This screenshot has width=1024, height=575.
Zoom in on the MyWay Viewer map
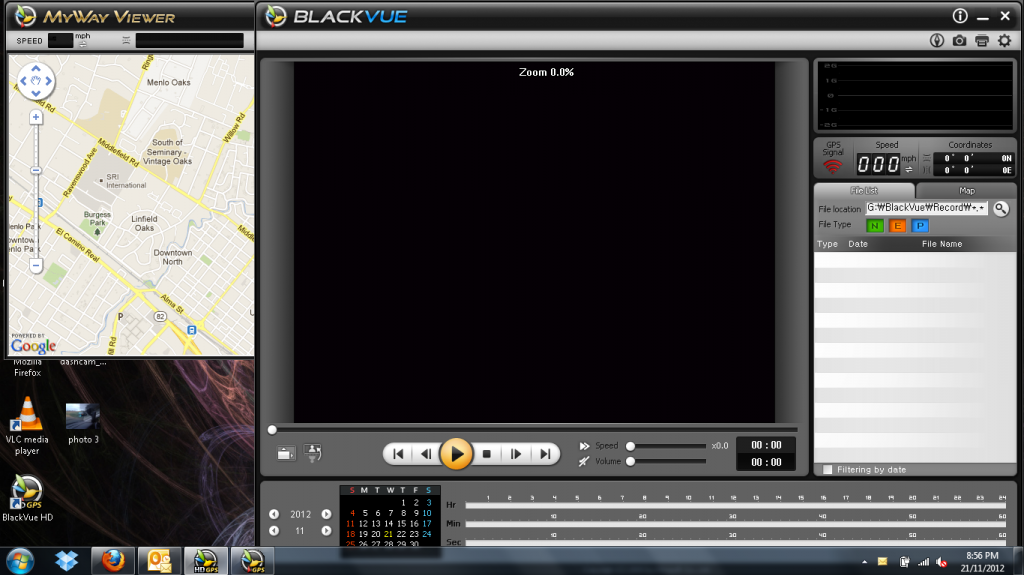click(36, 117)
